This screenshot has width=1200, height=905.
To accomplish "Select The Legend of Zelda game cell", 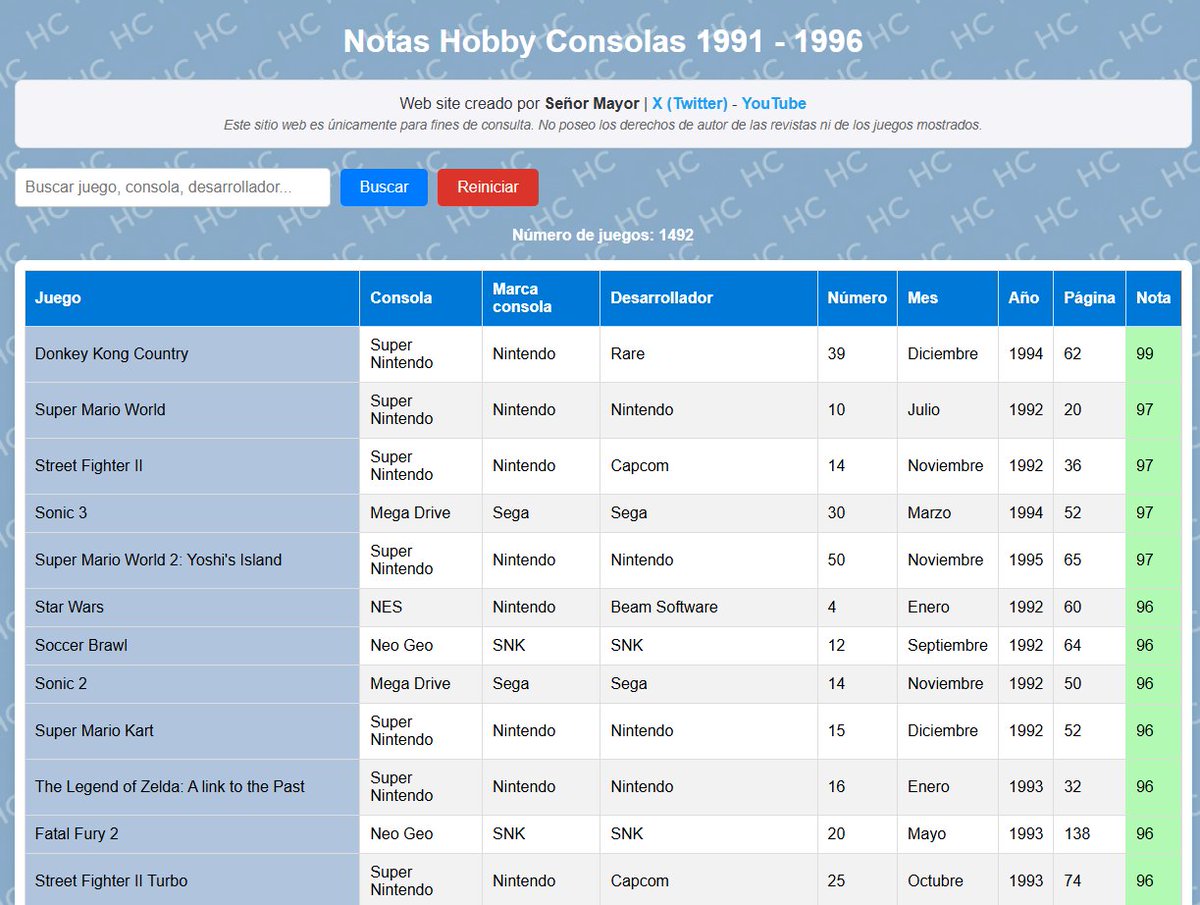I will [192, 787].
